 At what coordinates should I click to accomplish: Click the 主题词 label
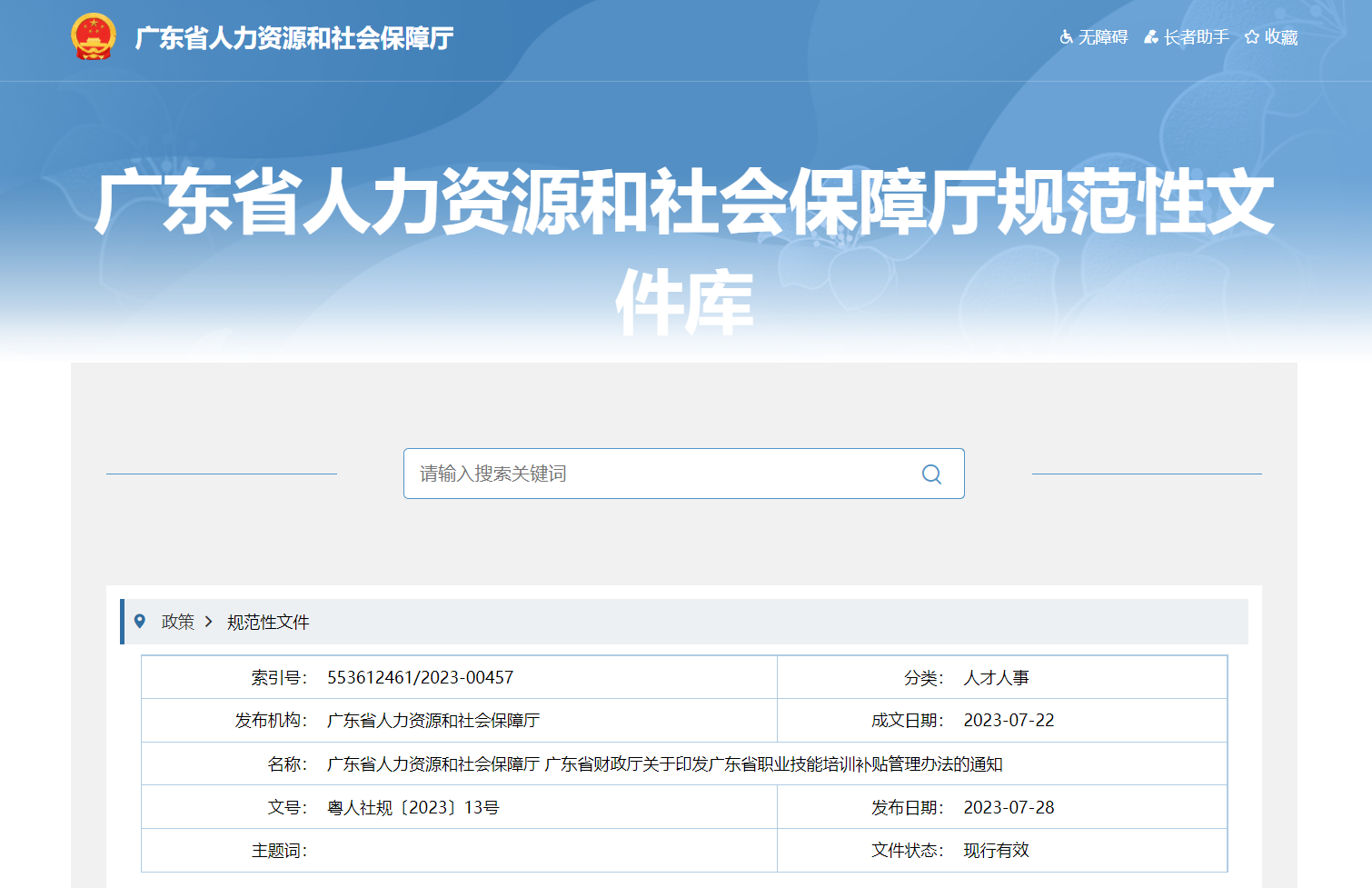coord(280,850)
